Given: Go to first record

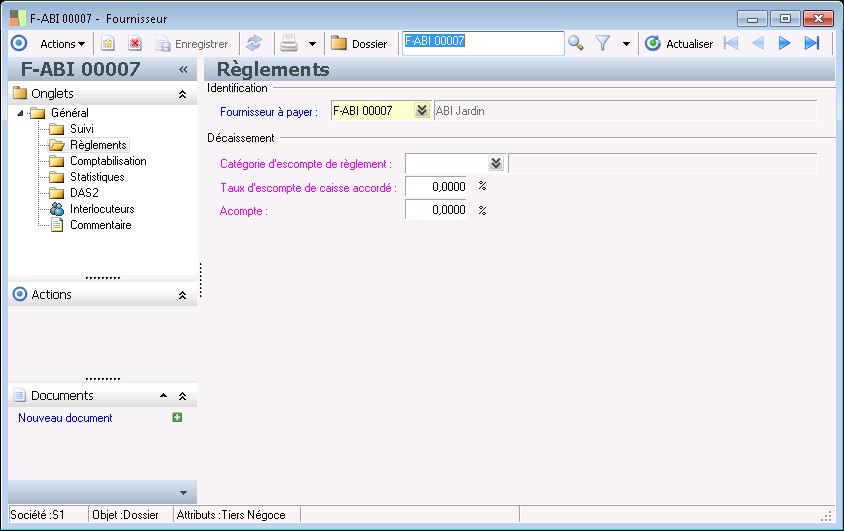Looking at the screenshot, I should (731, 43).
